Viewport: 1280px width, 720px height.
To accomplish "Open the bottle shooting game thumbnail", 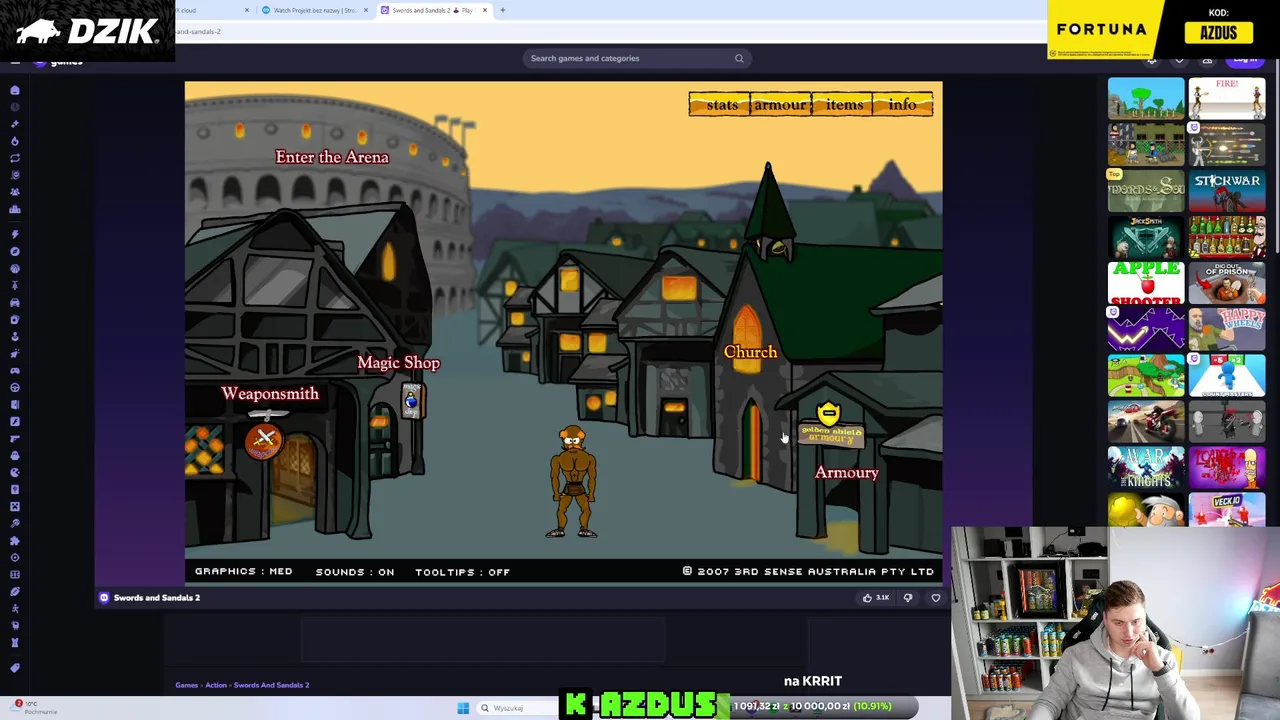I will (x=1227, y=237).
